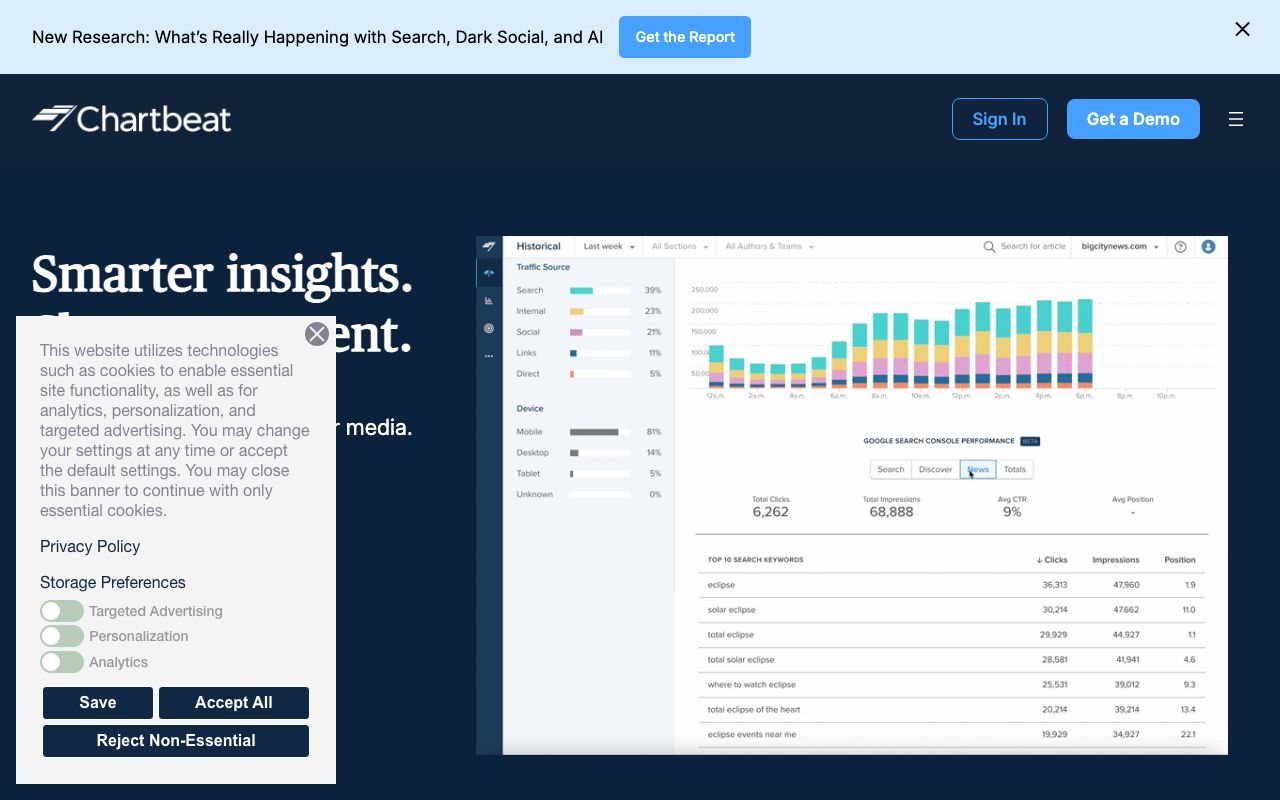Click the Total Clicks value 6,262
1280x800 pixels.
pos(771,512)
